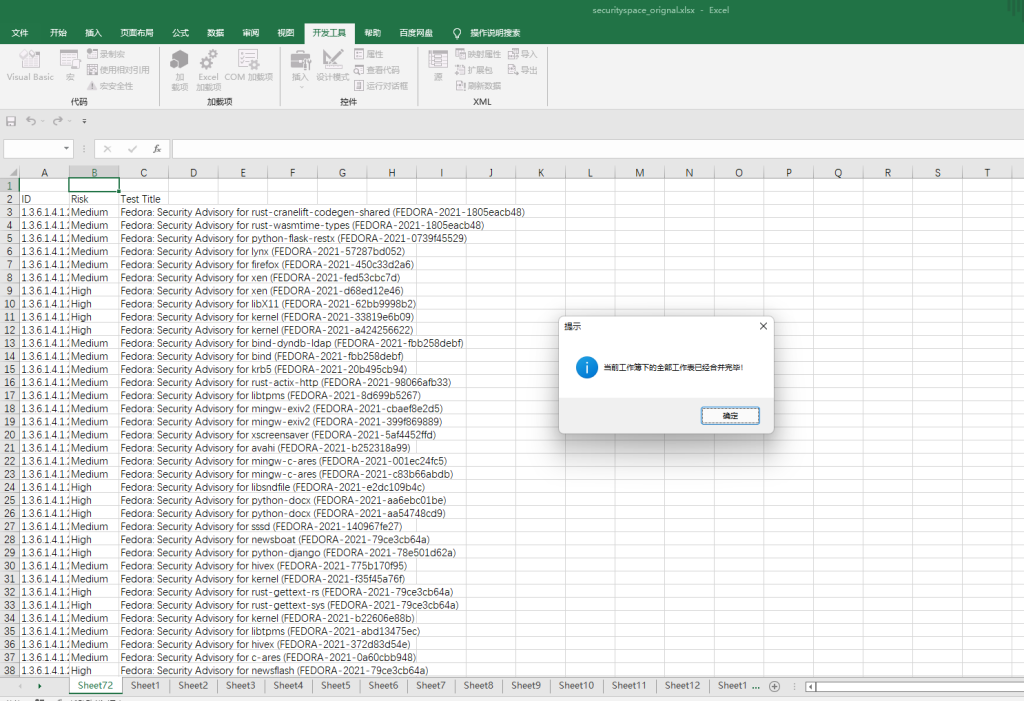1024x701 pixels.
Task: Switch to the 公式 ribbon tab
Action: (x=180, y=33)
